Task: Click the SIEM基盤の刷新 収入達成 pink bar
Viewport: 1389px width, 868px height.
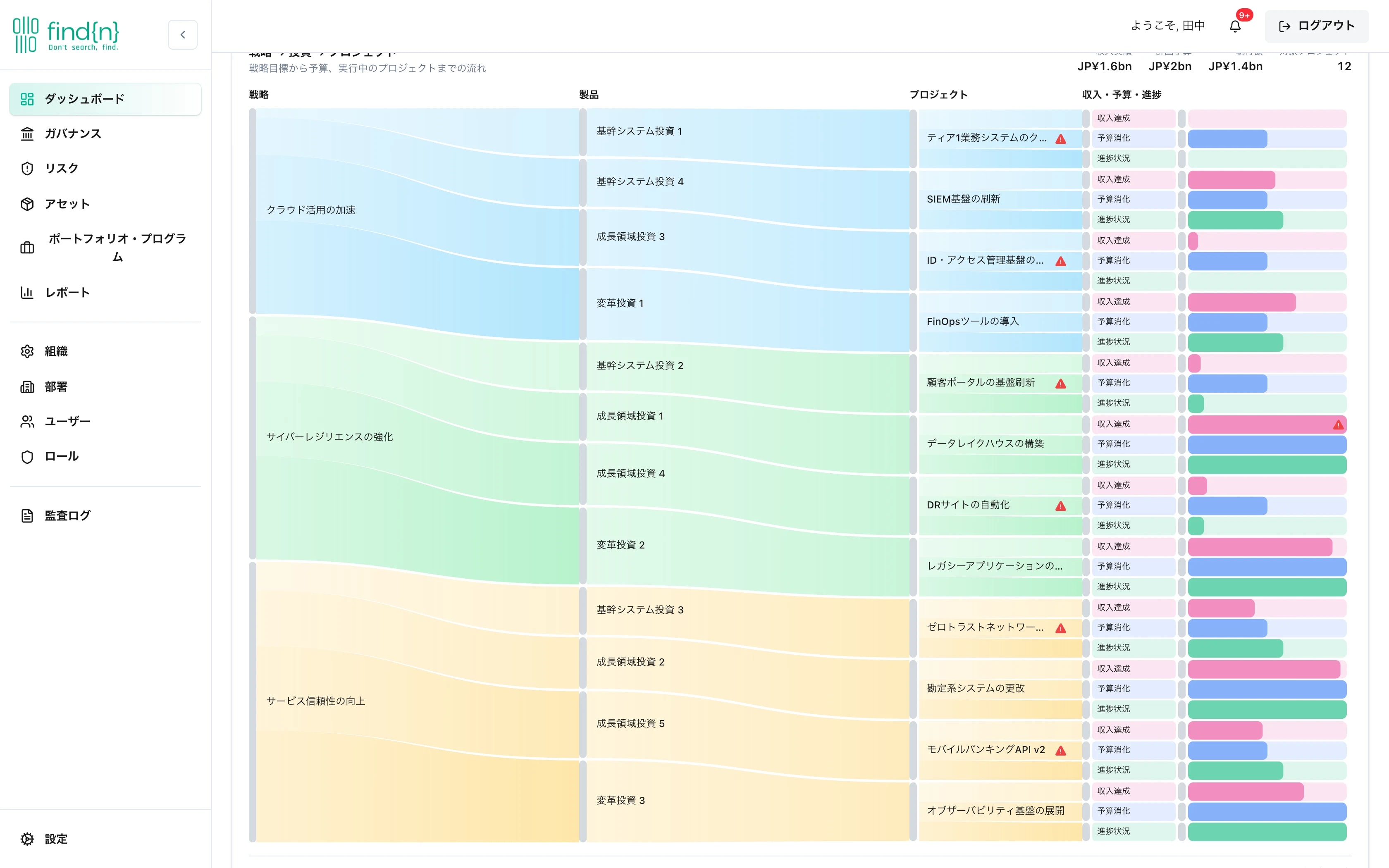Action: [1231, 180]
